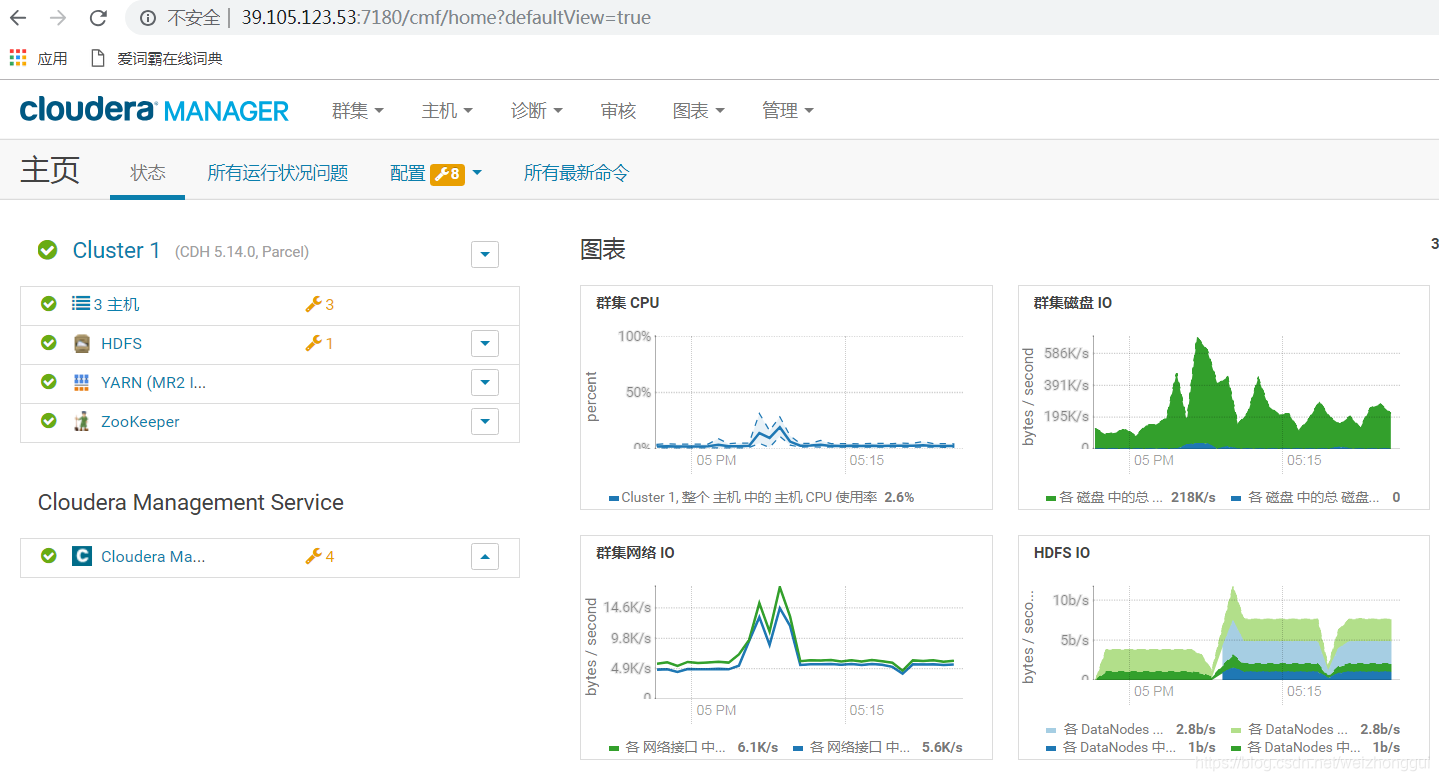Open the HDFS IO chart title

1061,553
